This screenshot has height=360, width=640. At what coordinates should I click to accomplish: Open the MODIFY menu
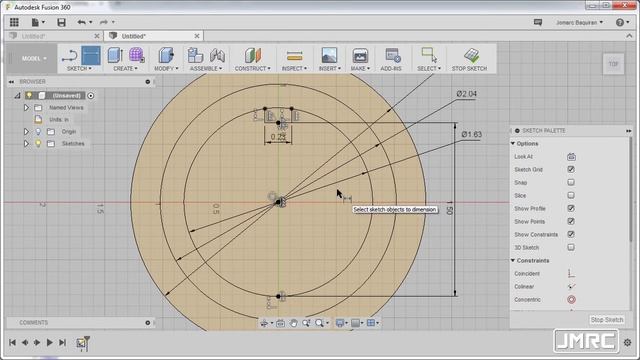(x=166, y=69)
